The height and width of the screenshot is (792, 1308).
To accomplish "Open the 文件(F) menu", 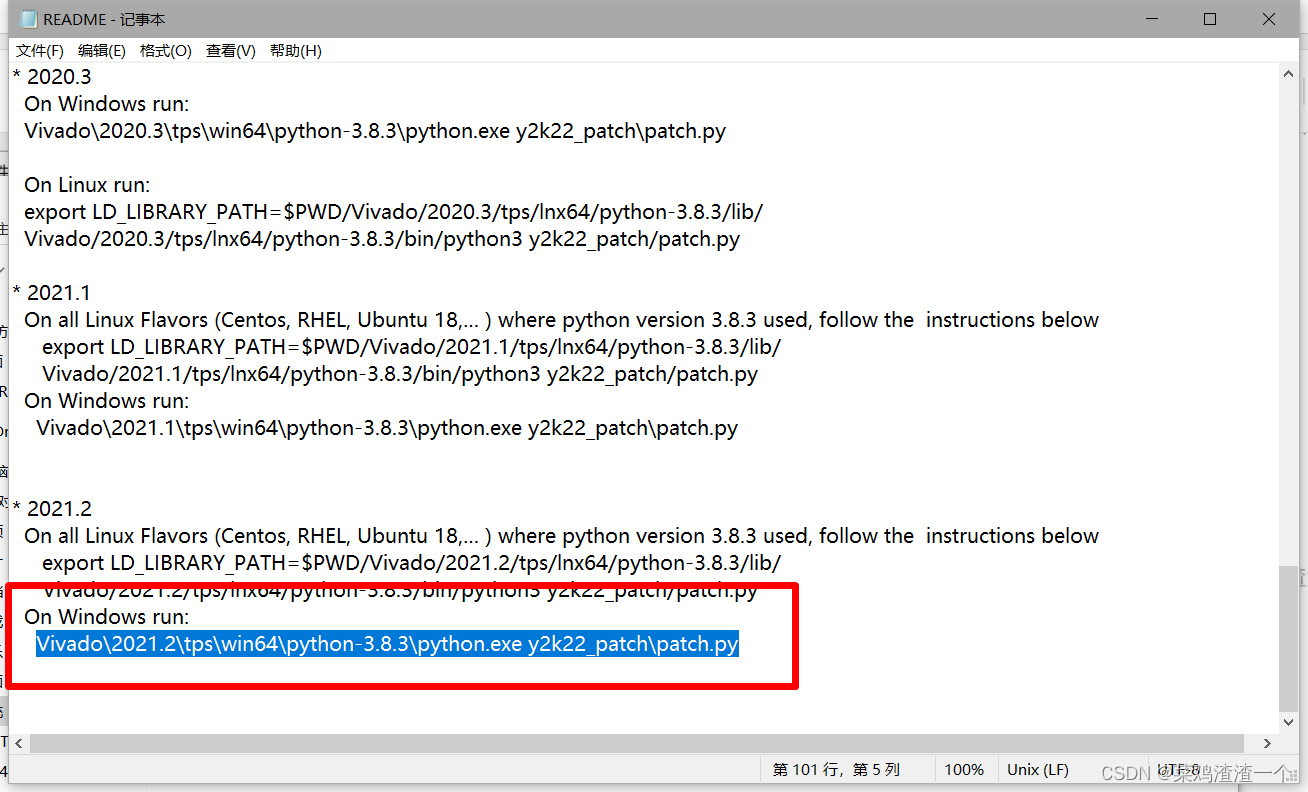I will click(40, 51).
